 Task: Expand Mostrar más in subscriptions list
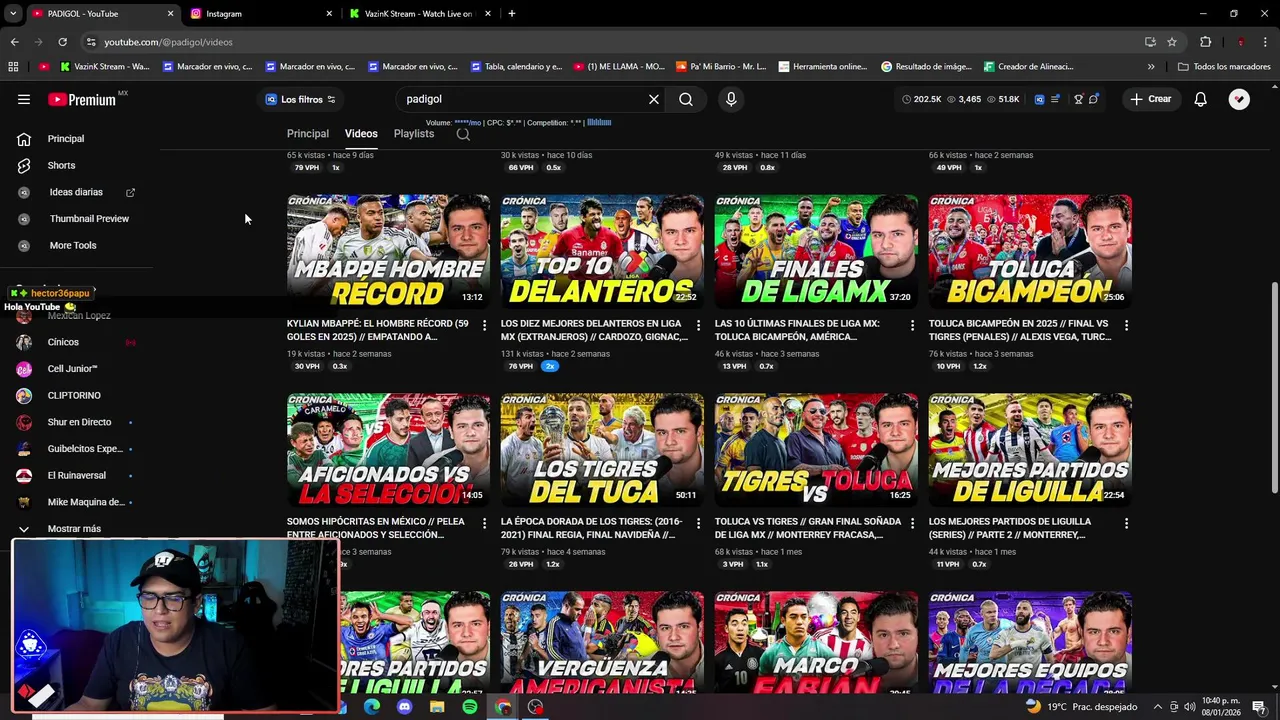pos(74,529)
